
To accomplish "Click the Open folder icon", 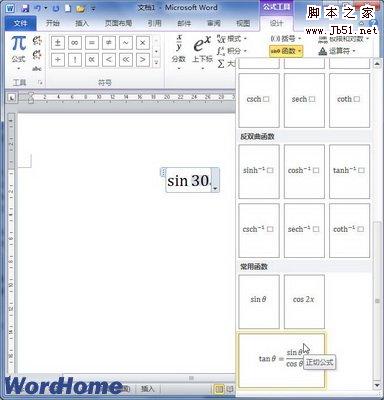I will [x=80, y=9].
